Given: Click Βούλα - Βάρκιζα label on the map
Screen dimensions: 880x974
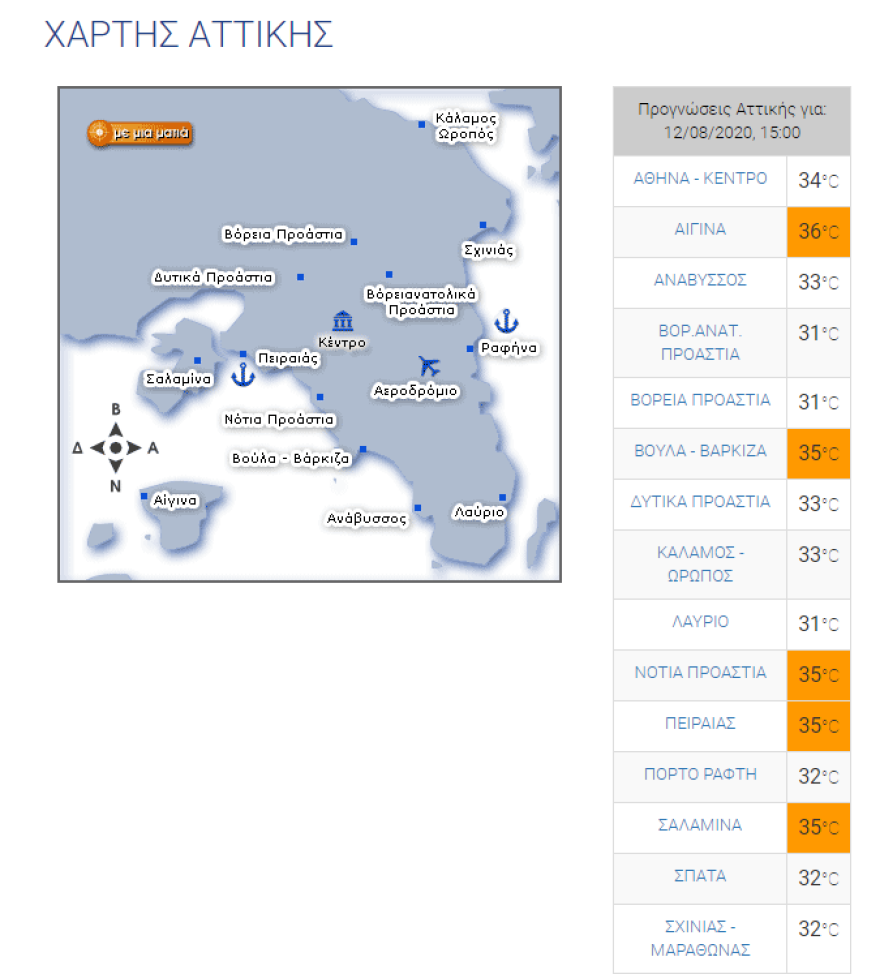Looking at the screenshot, I should [290, 458].
